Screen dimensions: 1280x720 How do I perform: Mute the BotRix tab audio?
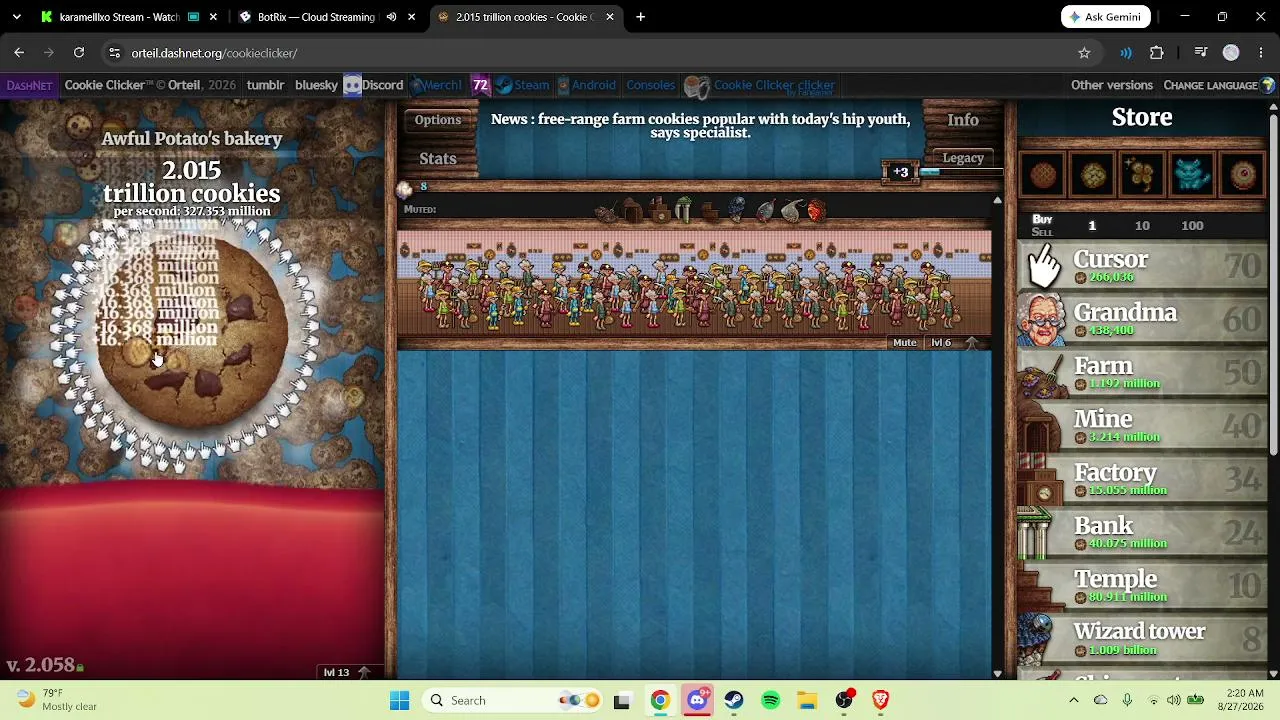coord(391,17)
